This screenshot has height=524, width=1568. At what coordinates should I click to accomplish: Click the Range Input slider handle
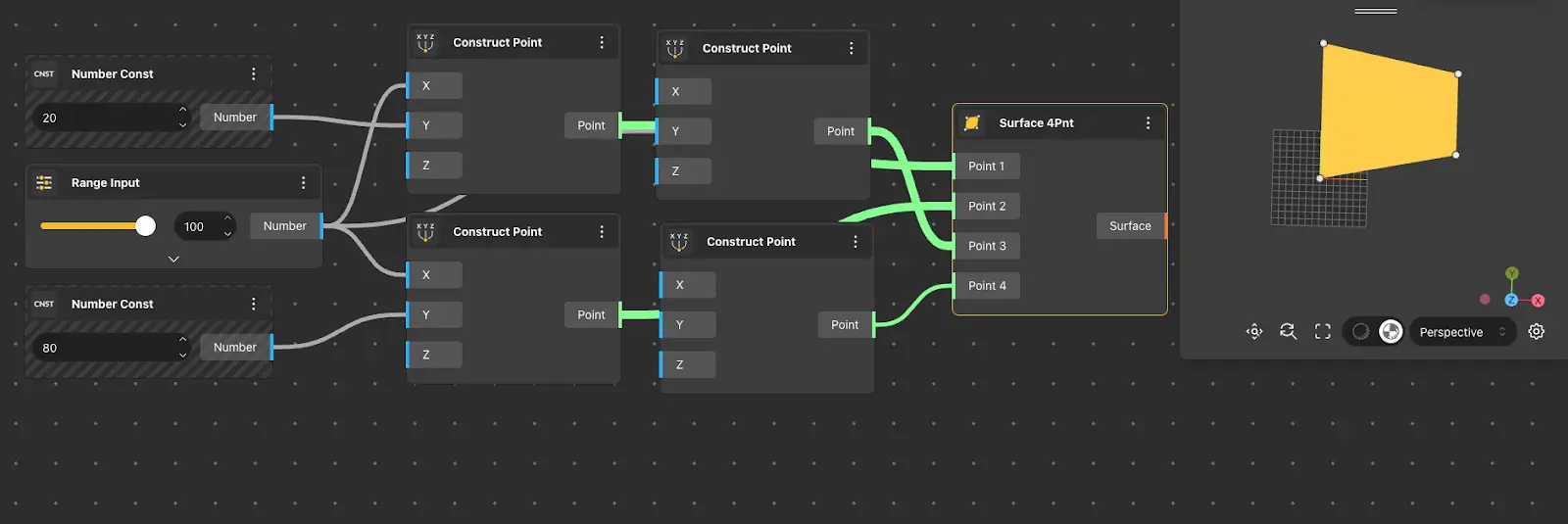(145, 226)
